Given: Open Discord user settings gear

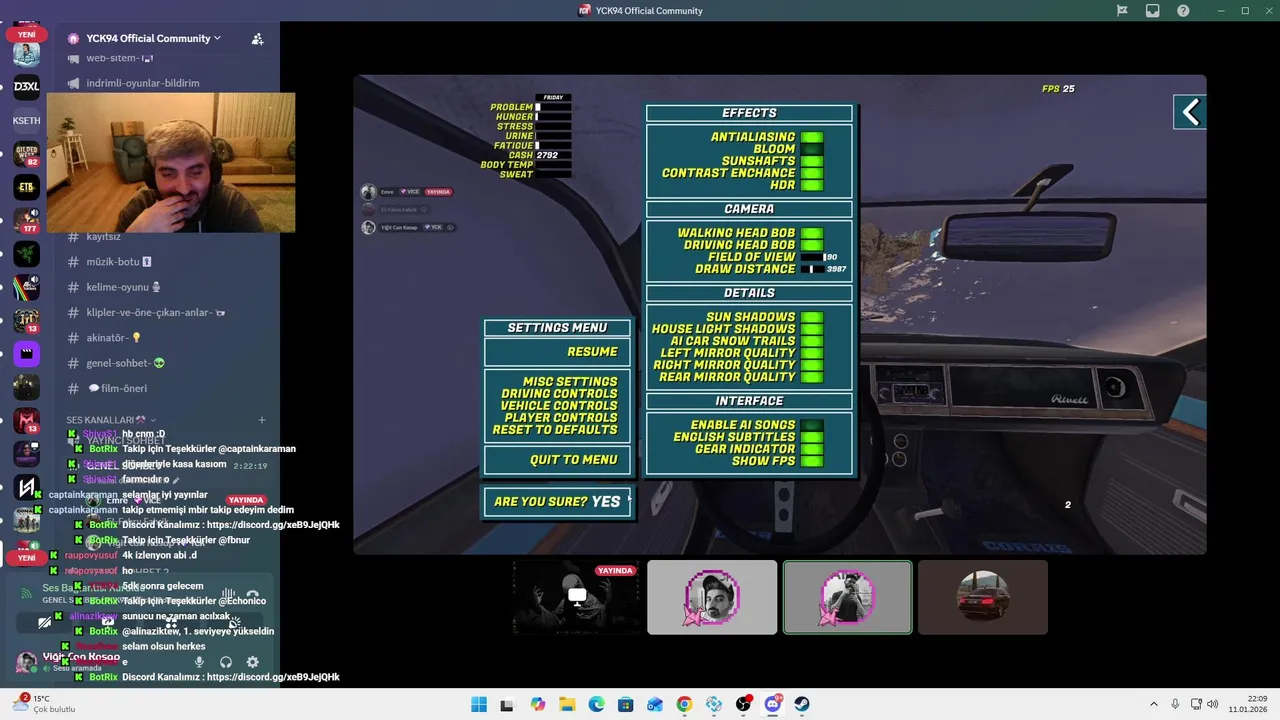Looking at the screenshot, I should click(253, 662).
